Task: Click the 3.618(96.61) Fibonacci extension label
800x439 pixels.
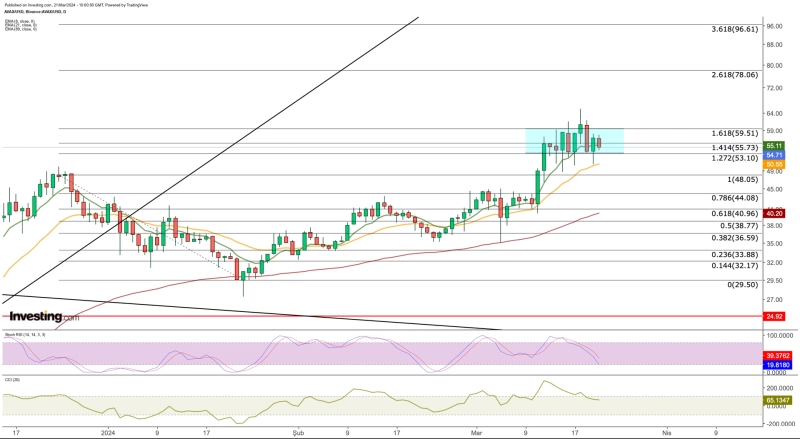Action: click(x=735, y=30)
